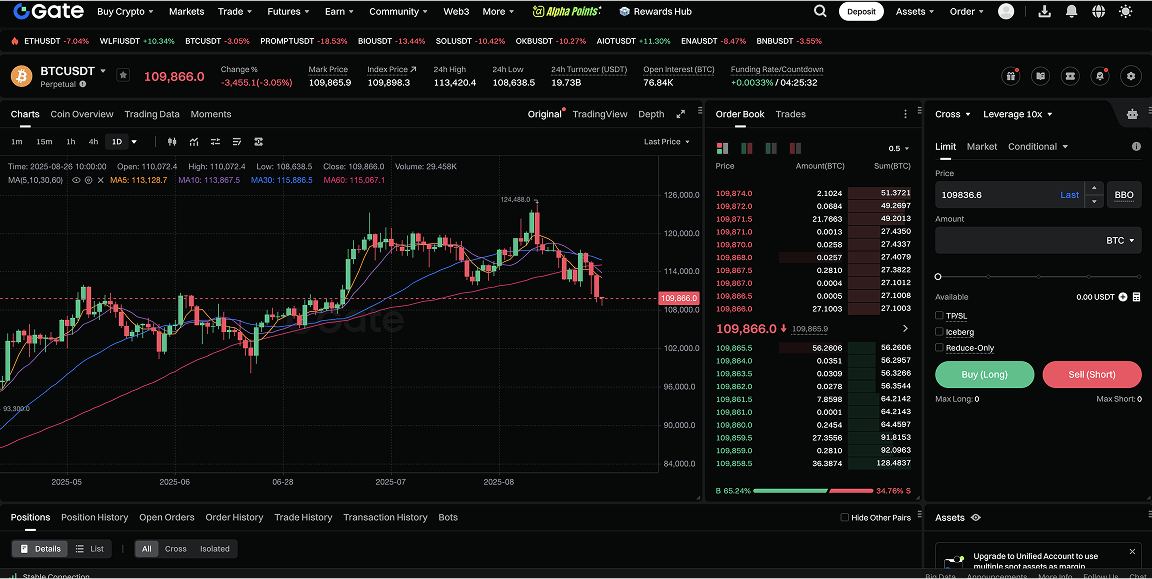Image resolution: width=1152 pixels, height=579 pixels.
Task: Toggle MA indicator visibility eye icon
Action: [76, 180]
